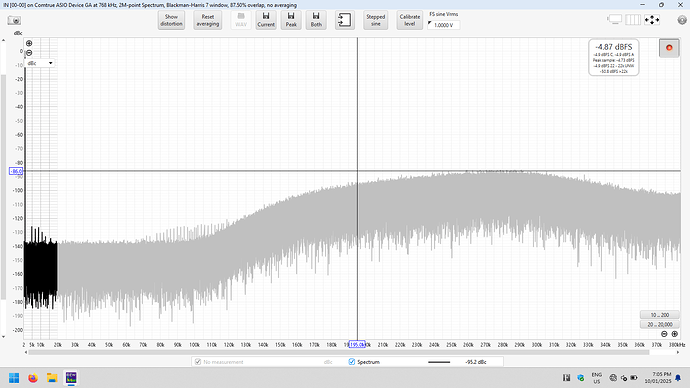Open the Stepped sine dialog
The width and height of the screenshot is (690, 388).
pyautogui.click(x=375, y=20)
